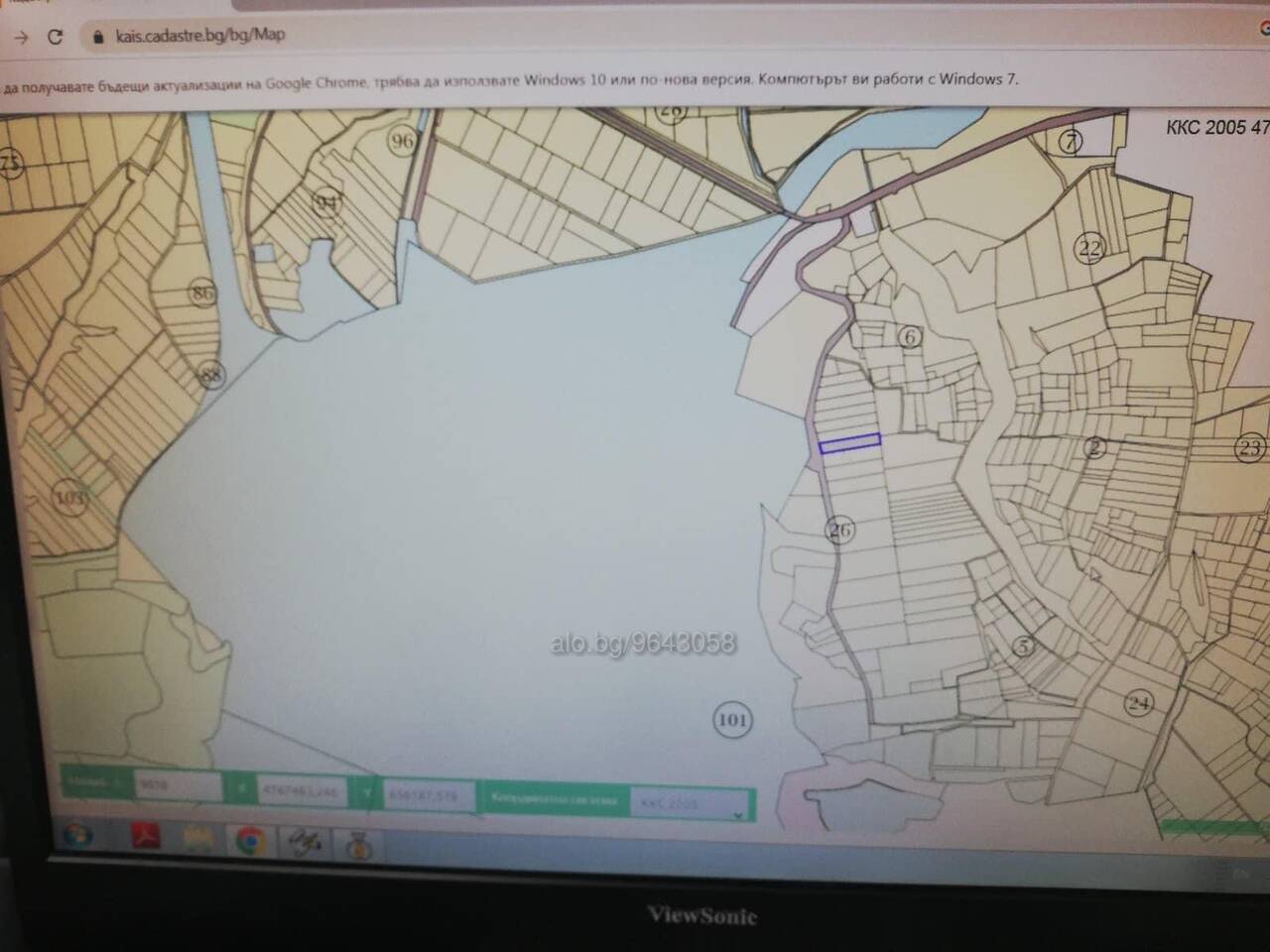
Task: Switch to Google Chrome in taskbar
Action: pyautogui.click(x=251, y=841)
